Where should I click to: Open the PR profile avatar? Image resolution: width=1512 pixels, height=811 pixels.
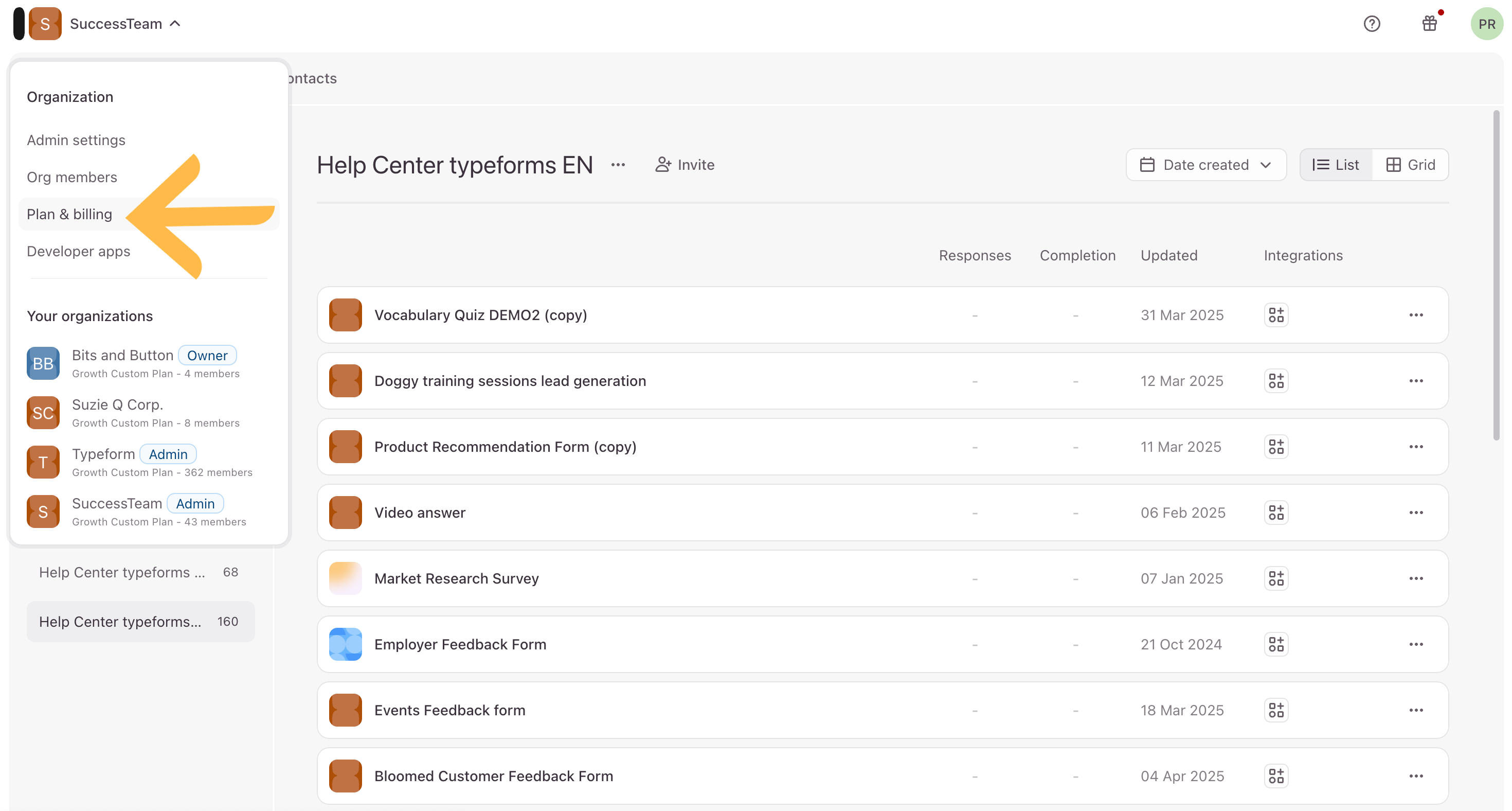[x=1487, y=24]
